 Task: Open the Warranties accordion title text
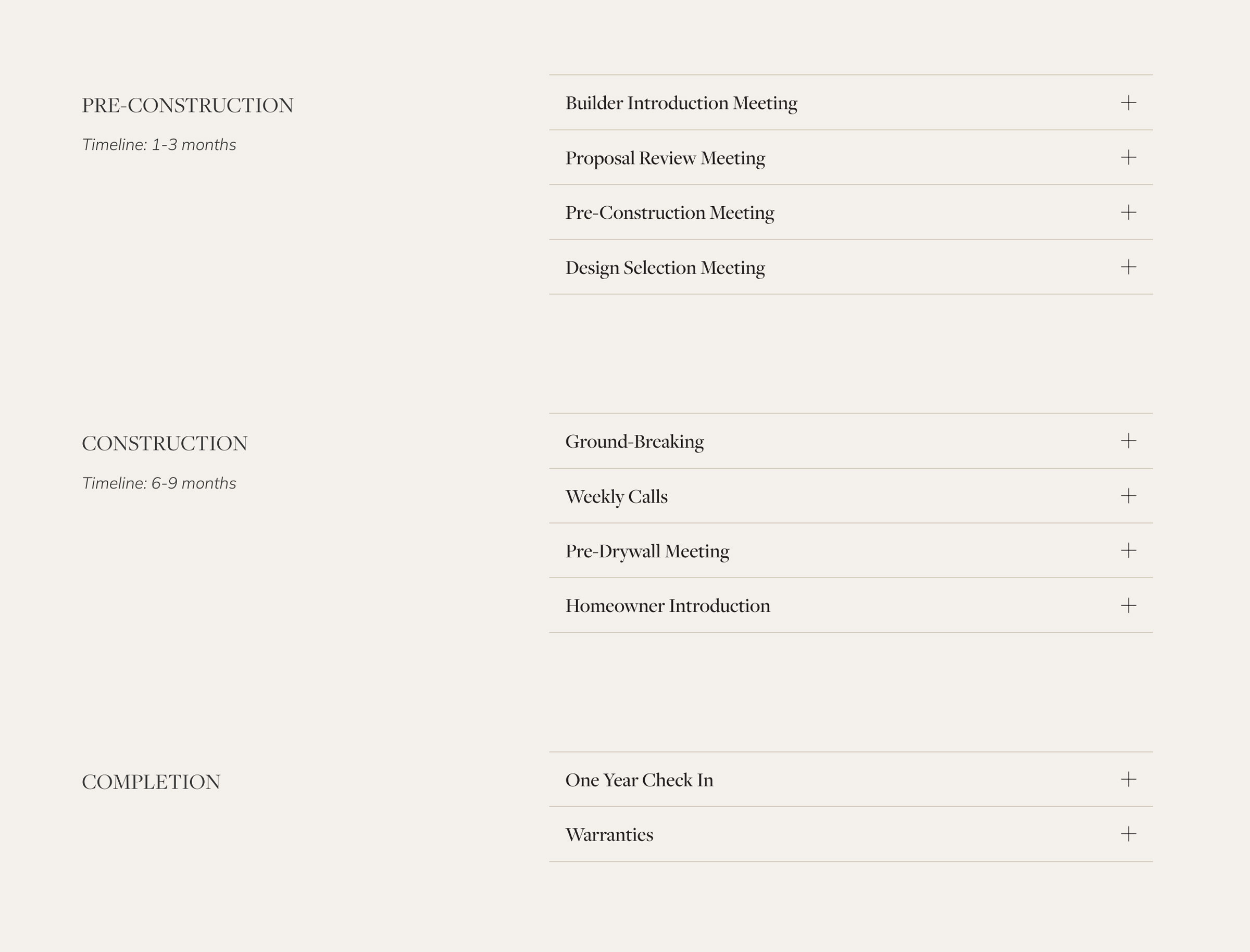point(609,835)
